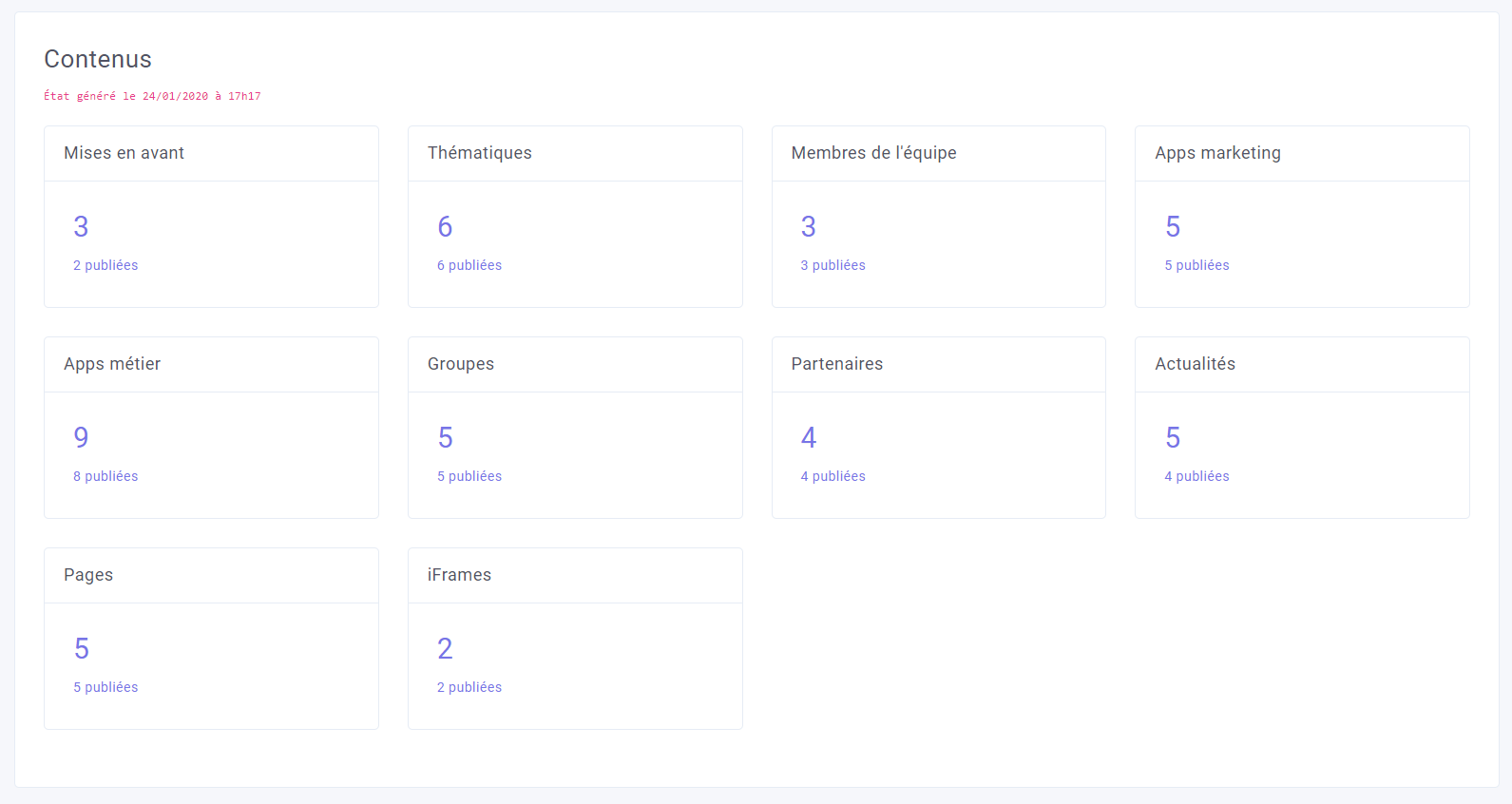Viewport: 1512px width, 804px height.
Task: Select '2 publiées' in Mises en avant card
Action: [x=105, y=265]
